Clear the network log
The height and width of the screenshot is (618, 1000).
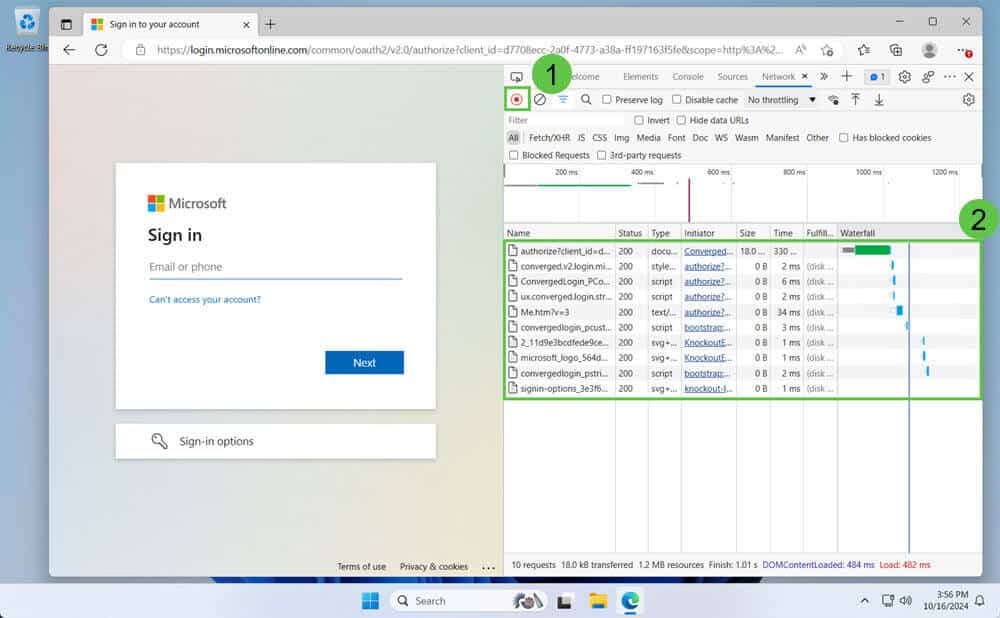coord(540,99)
